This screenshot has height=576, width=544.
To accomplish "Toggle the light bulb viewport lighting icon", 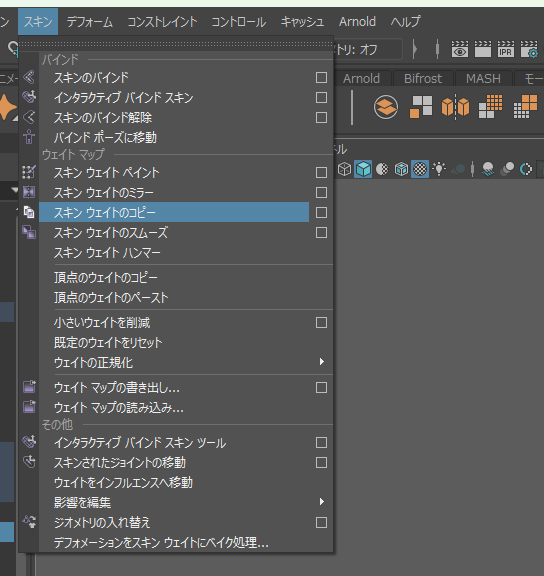I will 439,169.
